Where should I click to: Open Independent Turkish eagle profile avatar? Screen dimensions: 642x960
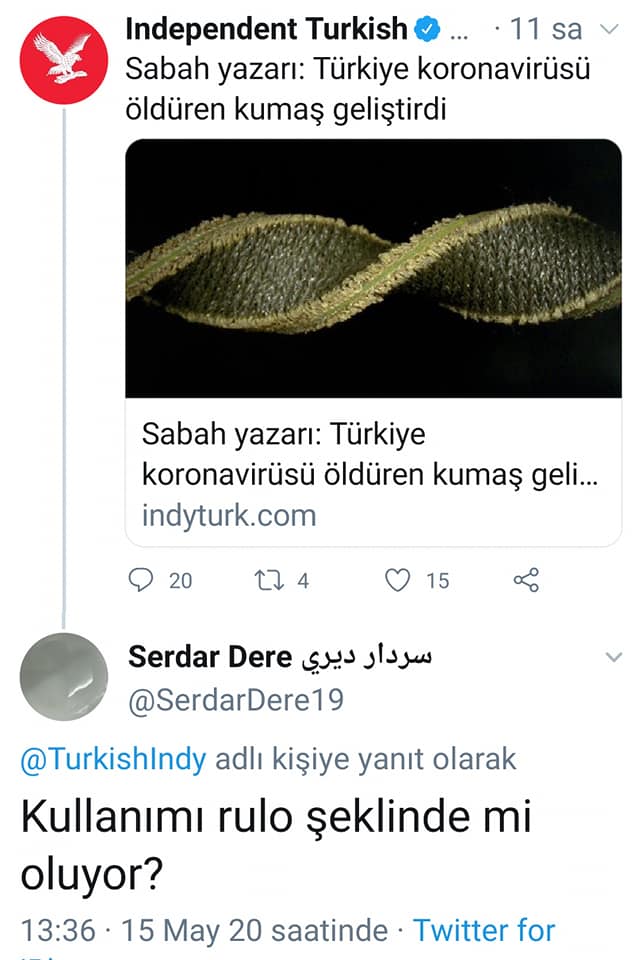tap(64, 60)
